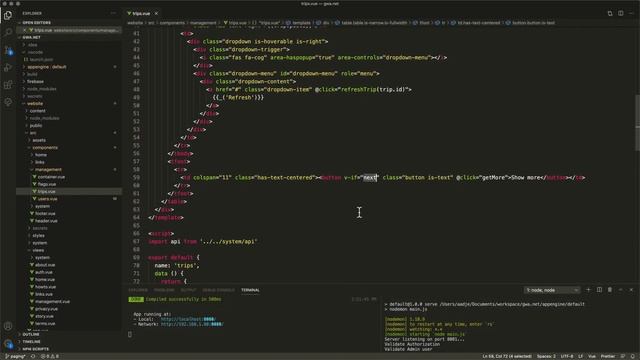Image resolution: width=640 pixels, height=360 pixels.
Task: Open notifications bell in status bar
Action: pos(633,356)
